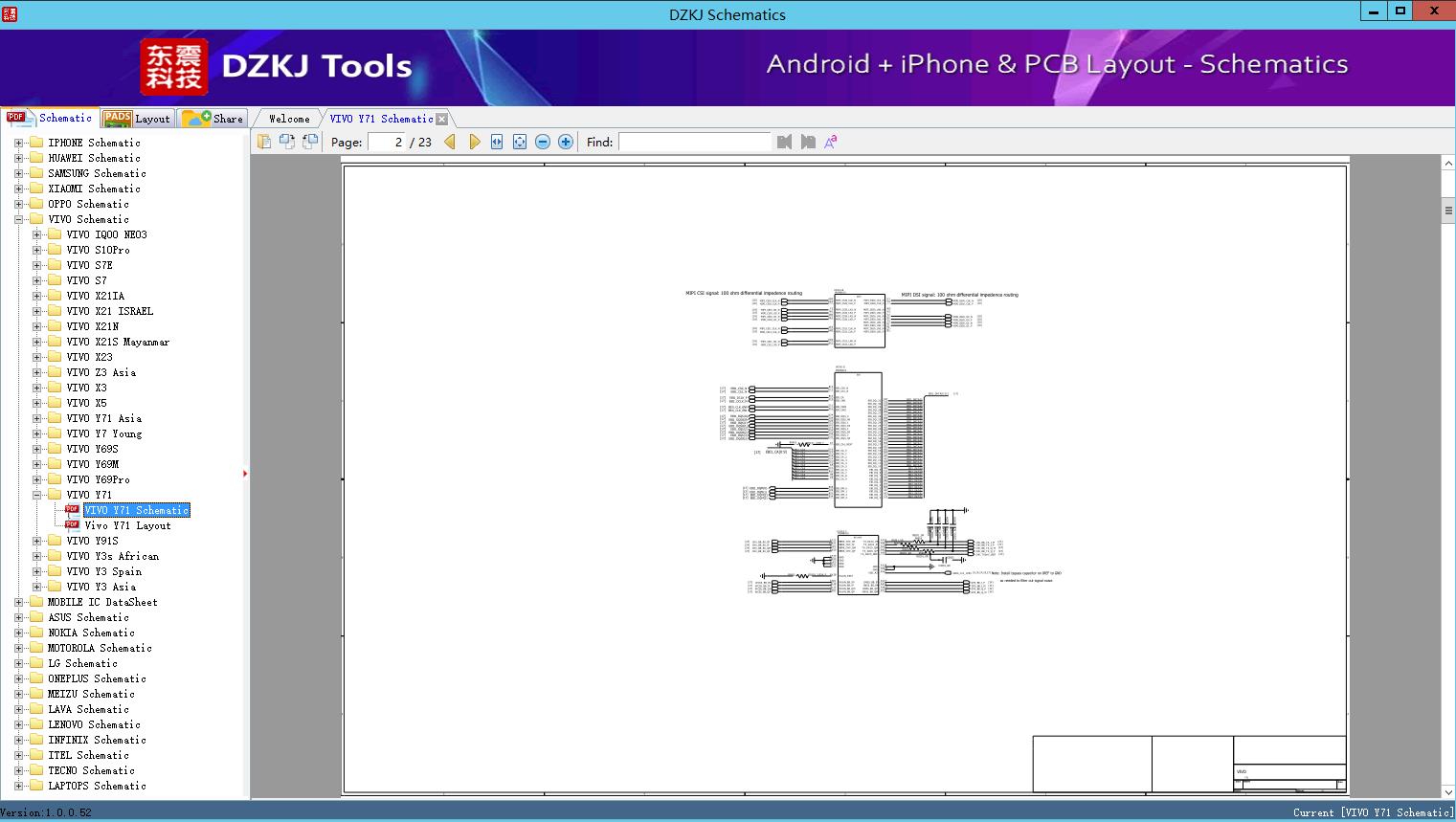The width and height of the screenshot is (1456, 822).
Task: Click the folder icon for LAPTOPS Schematic
Action: [x=36, y=786]
